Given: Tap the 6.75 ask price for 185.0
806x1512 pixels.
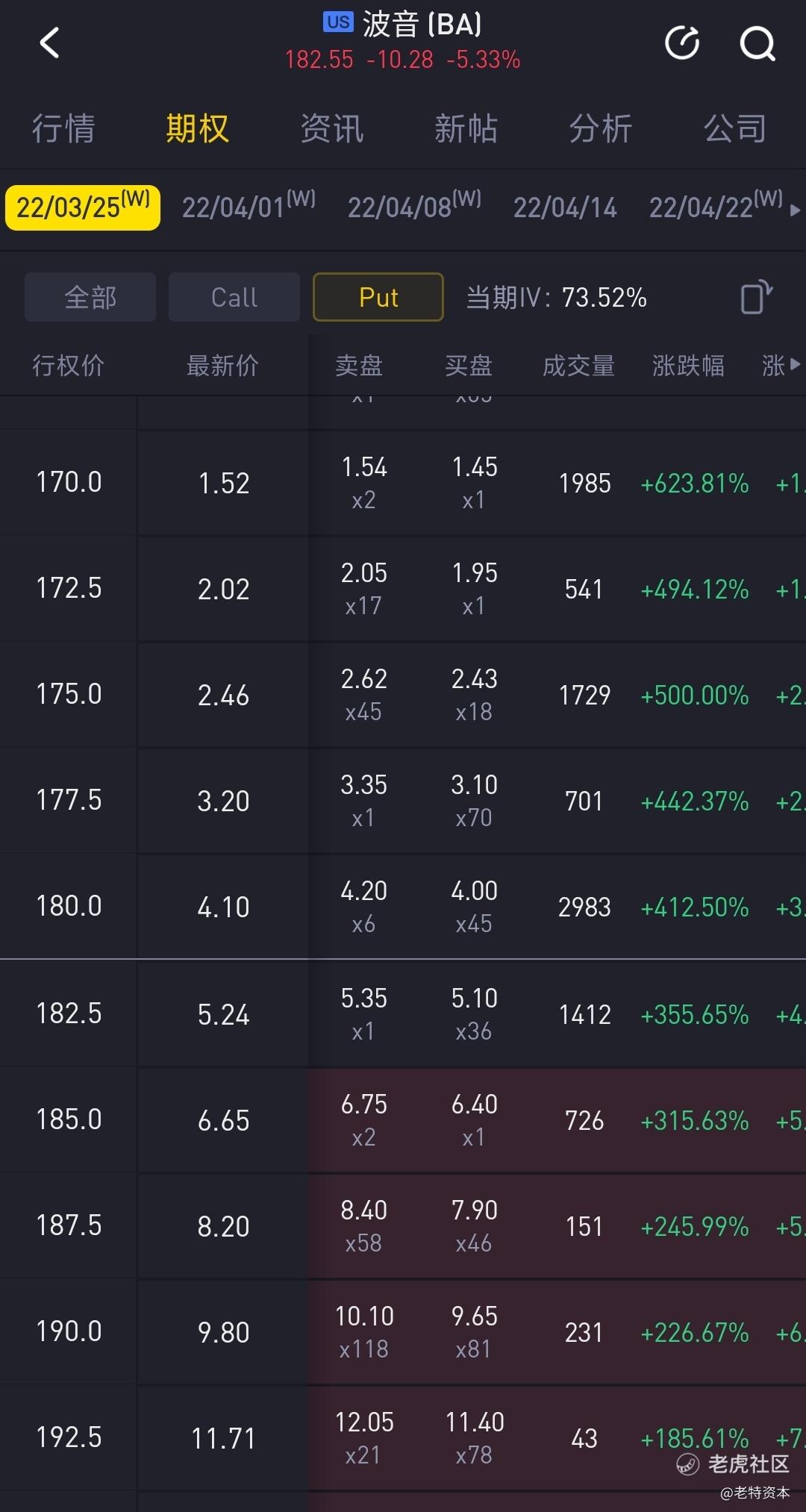Looking at the screenshot, I should [364, 1105].
